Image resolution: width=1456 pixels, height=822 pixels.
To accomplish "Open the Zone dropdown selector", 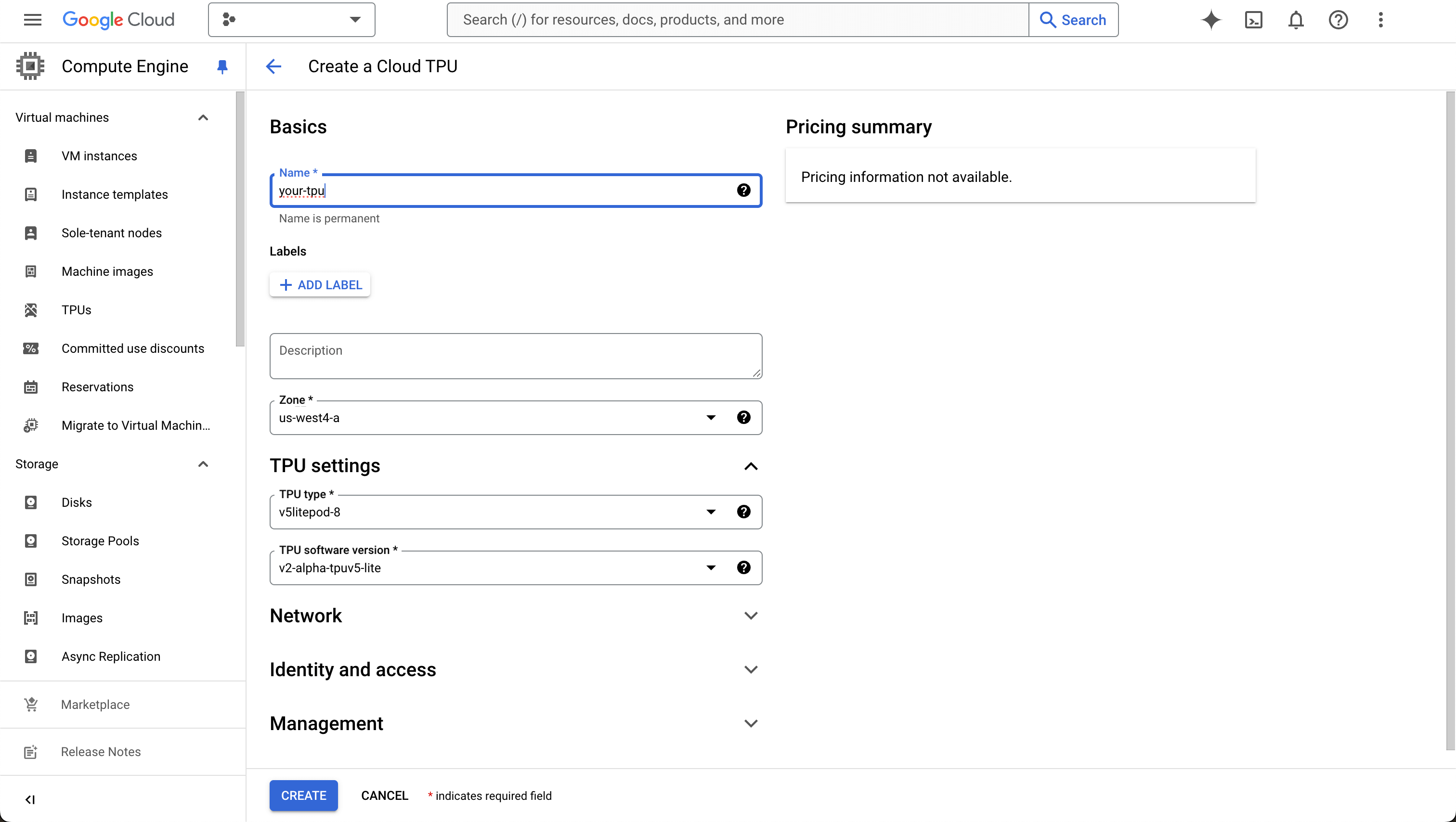I will (x=711, y=417).
